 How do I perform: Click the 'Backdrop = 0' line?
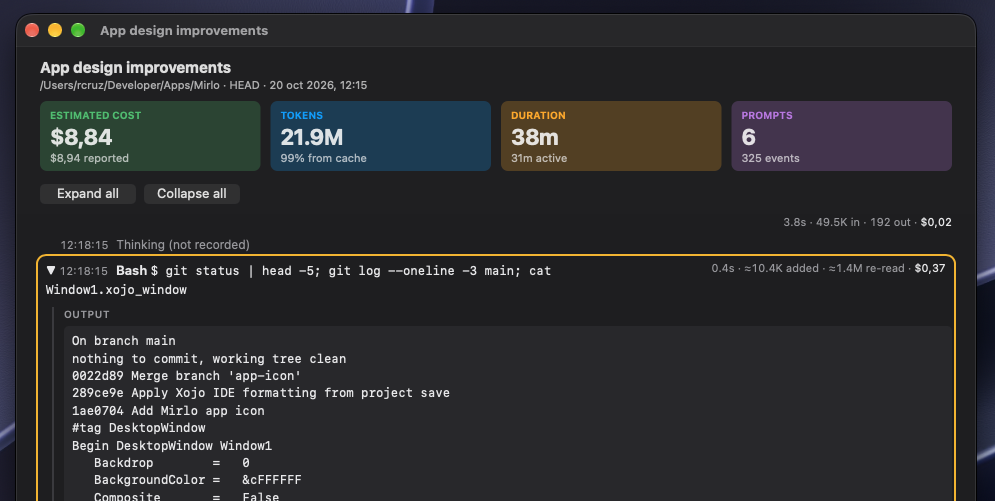[x=172, y=463]
